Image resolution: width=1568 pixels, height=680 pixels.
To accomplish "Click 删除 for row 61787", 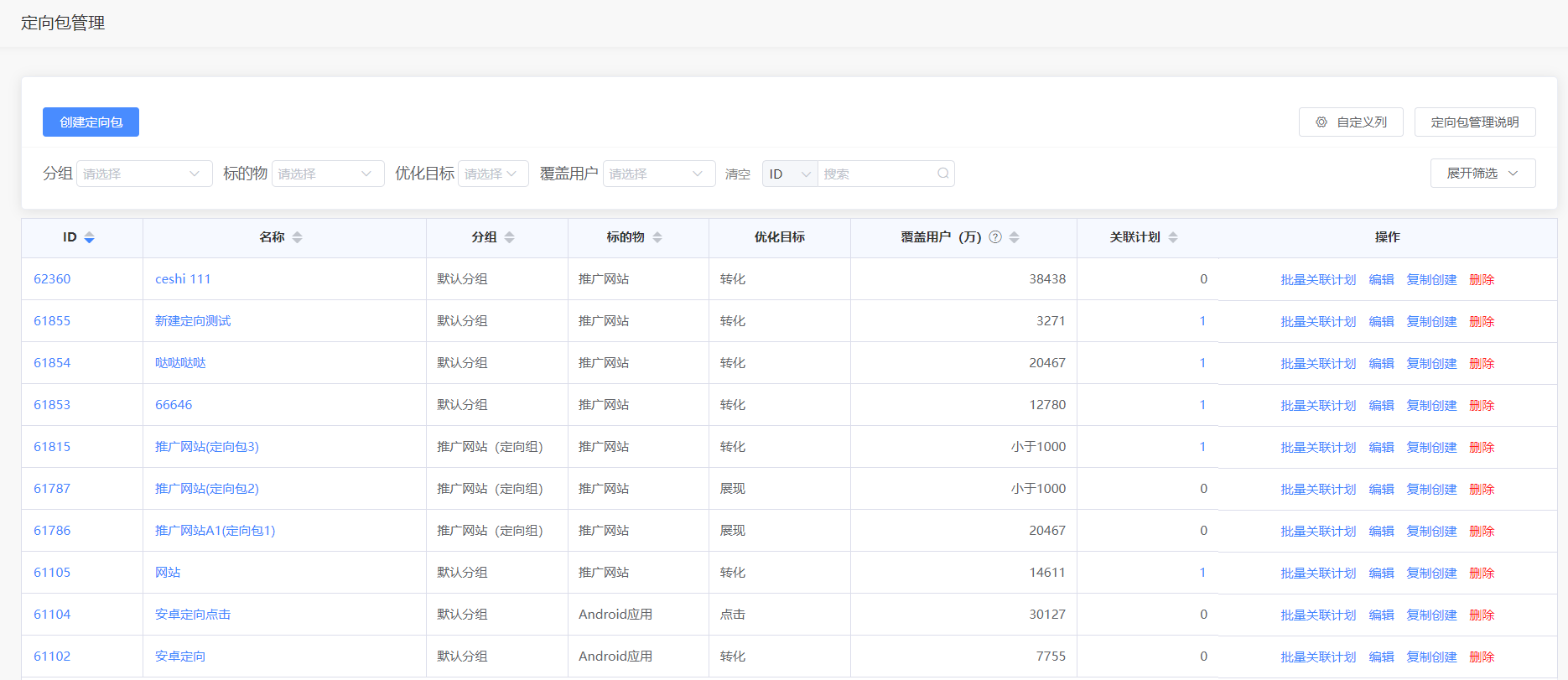I will pyautogui.click(x=1482, y=490).
